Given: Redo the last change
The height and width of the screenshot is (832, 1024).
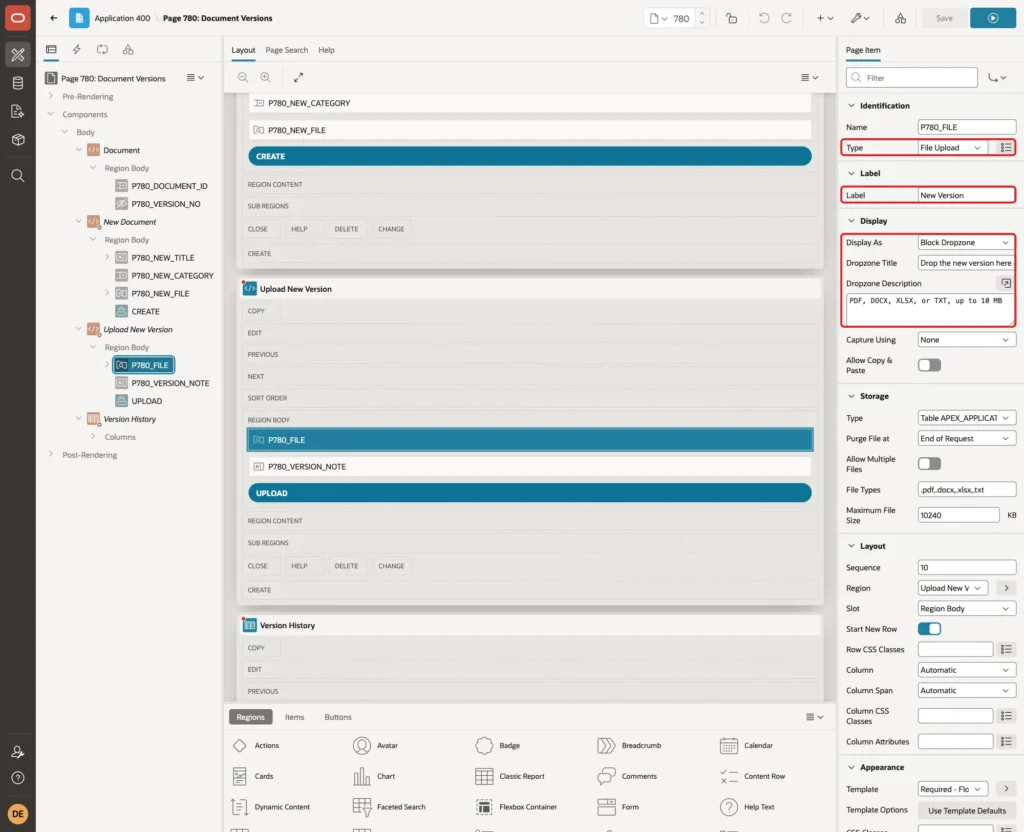Looking at the screenshot, I should (x=786, y=18).
